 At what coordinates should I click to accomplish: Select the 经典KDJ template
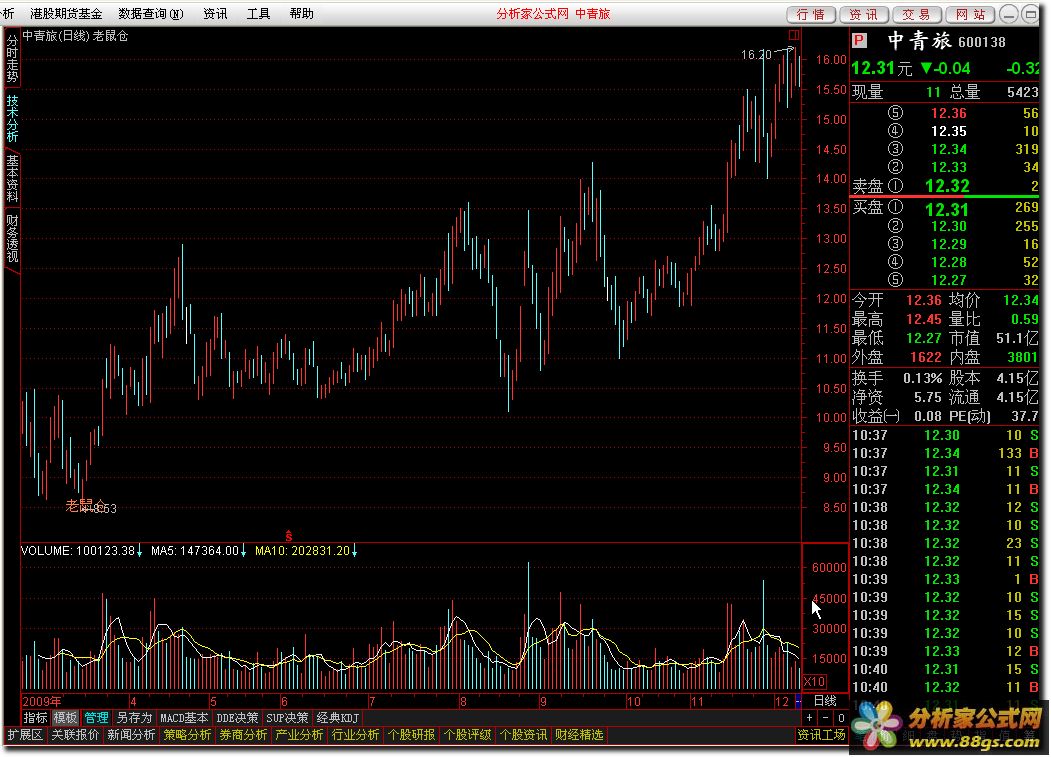[338, 718]
